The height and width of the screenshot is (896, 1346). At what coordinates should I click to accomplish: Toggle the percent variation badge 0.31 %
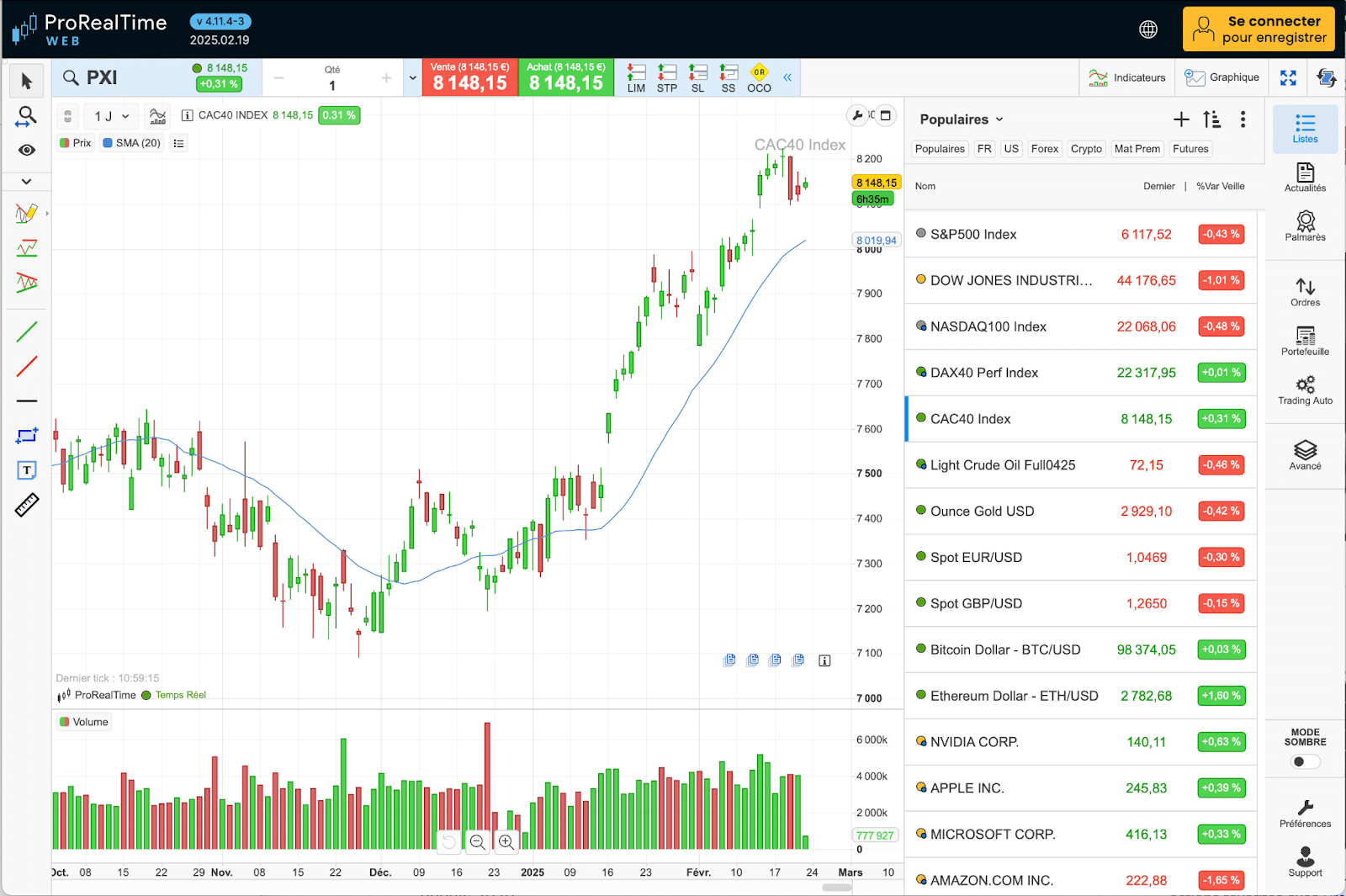tap(339, 115)
